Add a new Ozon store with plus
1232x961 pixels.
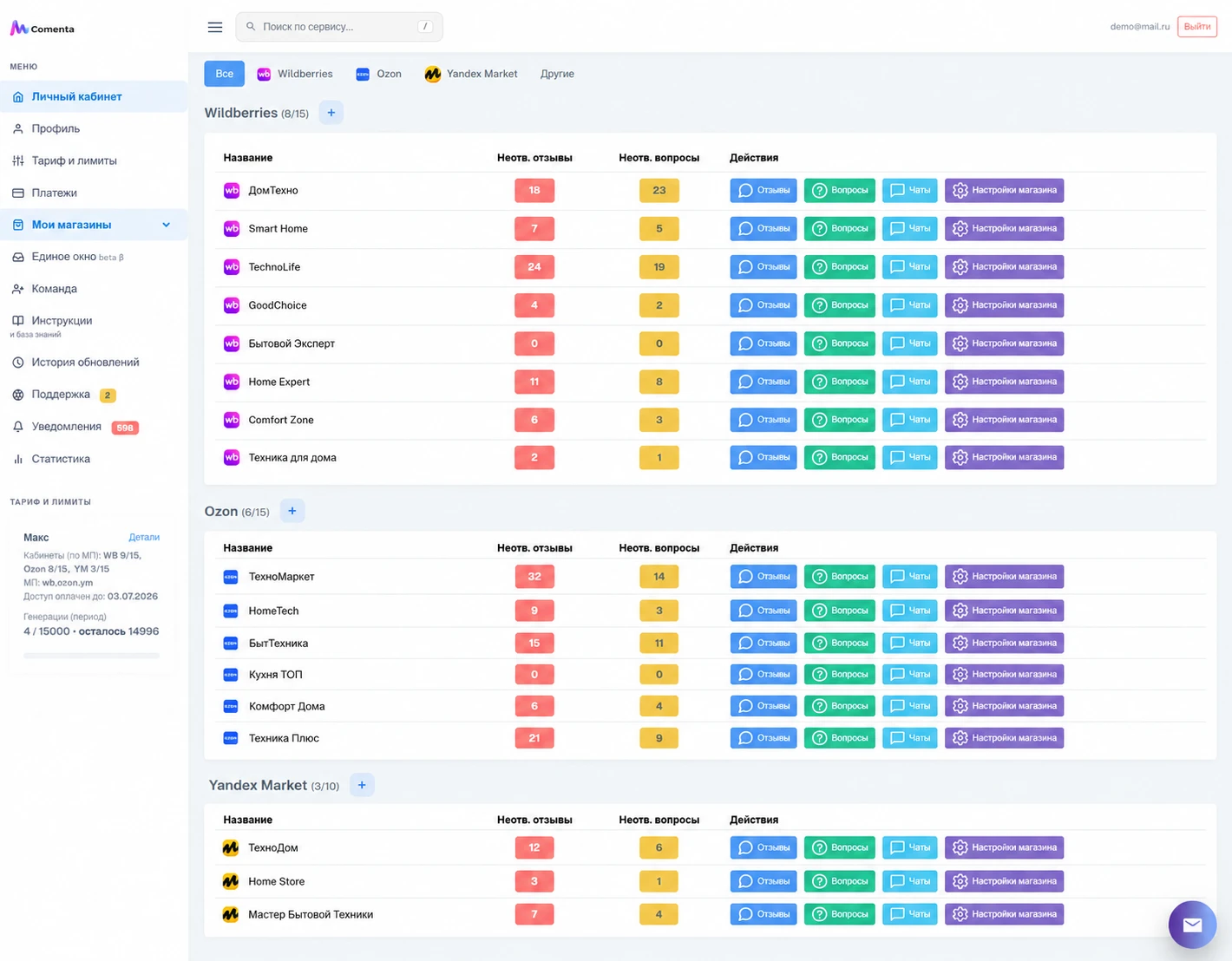292,511
